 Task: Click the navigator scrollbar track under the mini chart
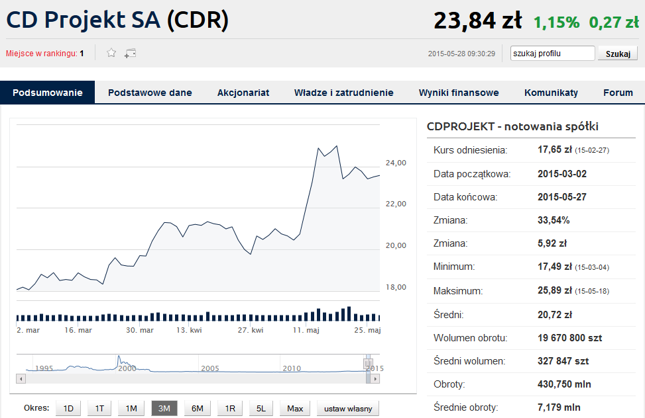pos(196,379)
